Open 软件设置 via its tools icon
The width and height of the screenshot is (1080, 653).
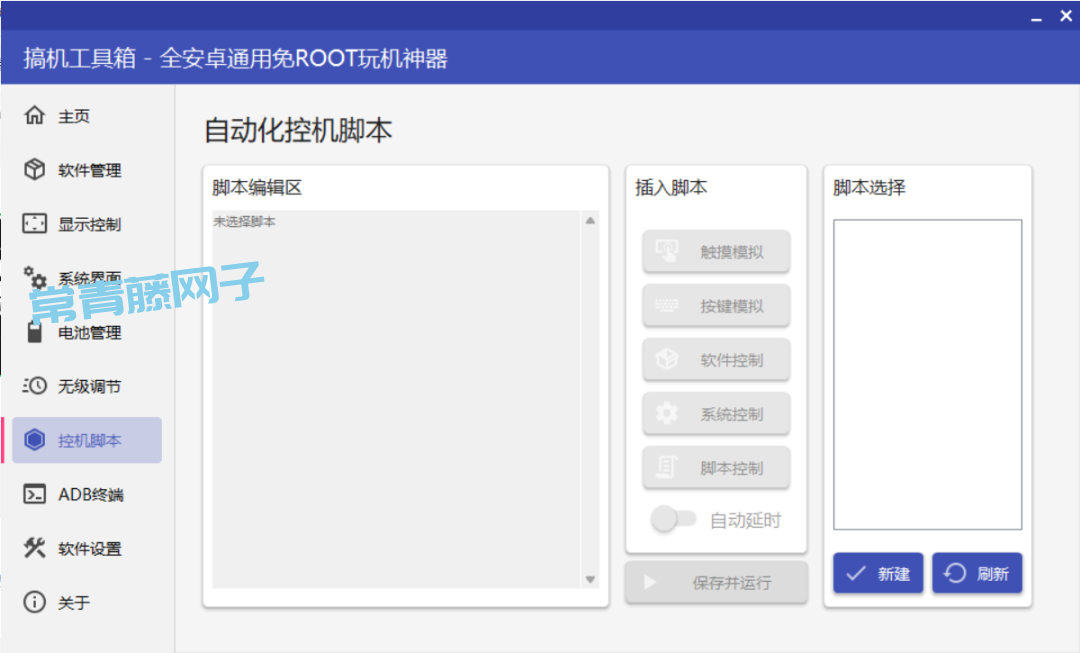click(x=35, y=548)
